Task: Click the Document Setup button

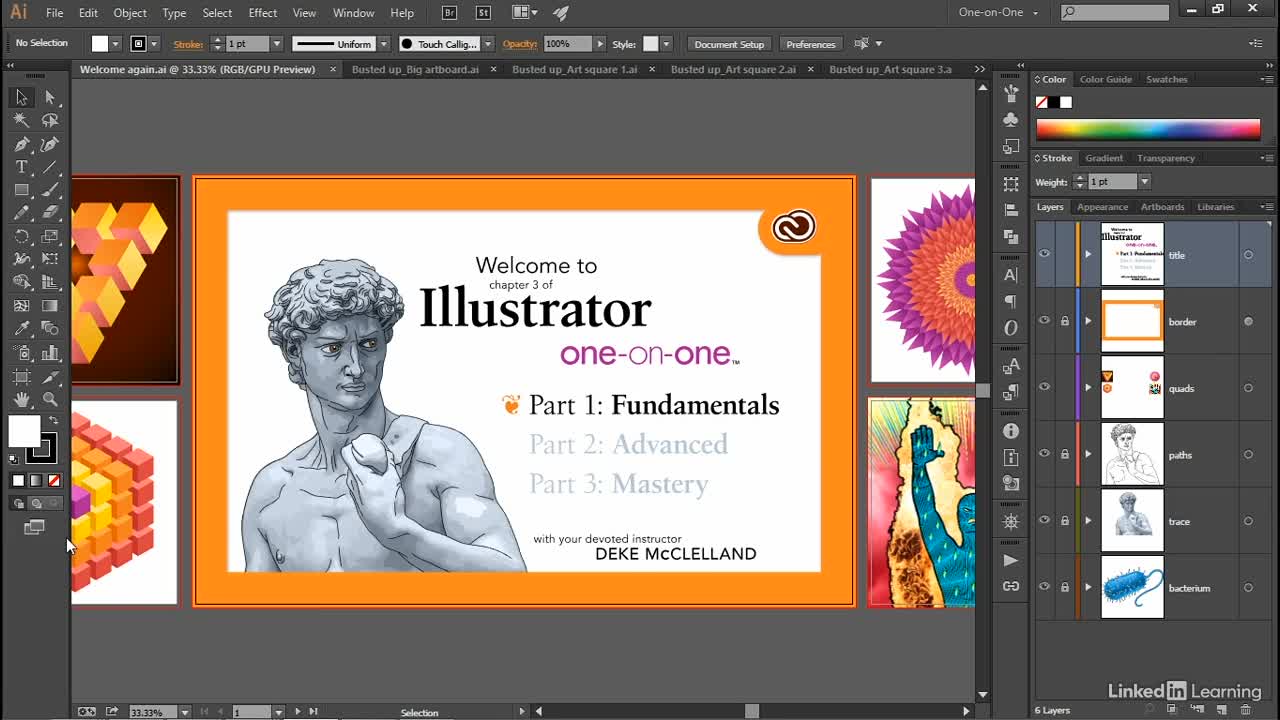Action: point(729,44)
